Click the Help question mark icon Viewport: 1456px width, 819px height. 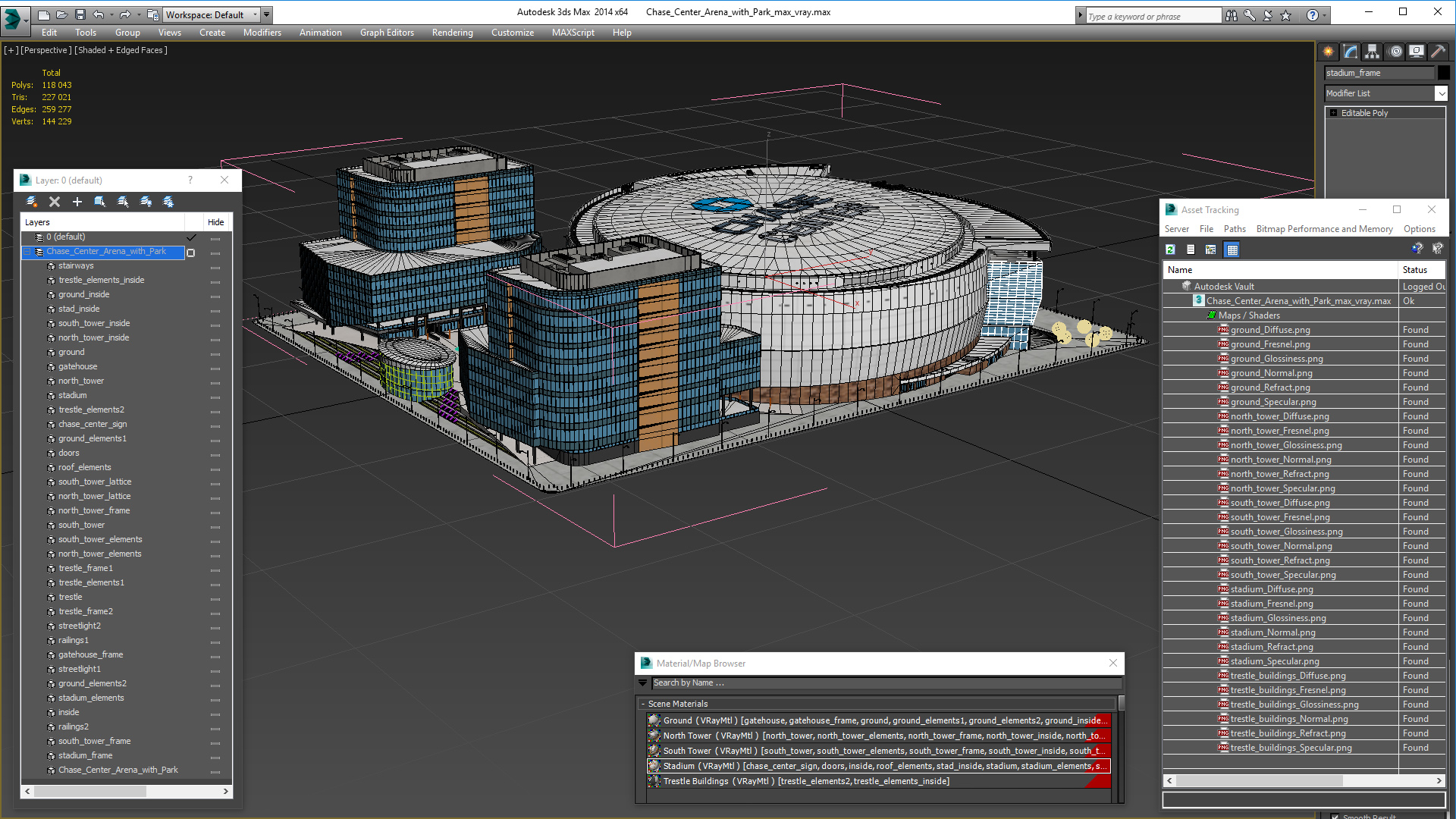tap(1313, 15)
